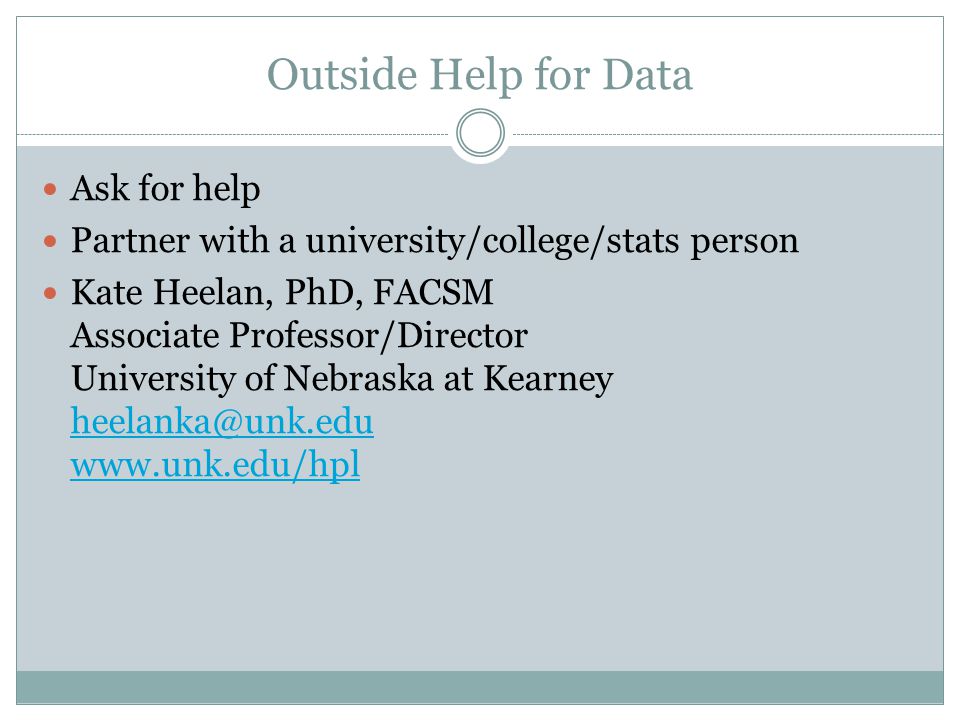The image size is (960, 720).
Task: Click the word 'Kearney'
Action: (548, 379)
